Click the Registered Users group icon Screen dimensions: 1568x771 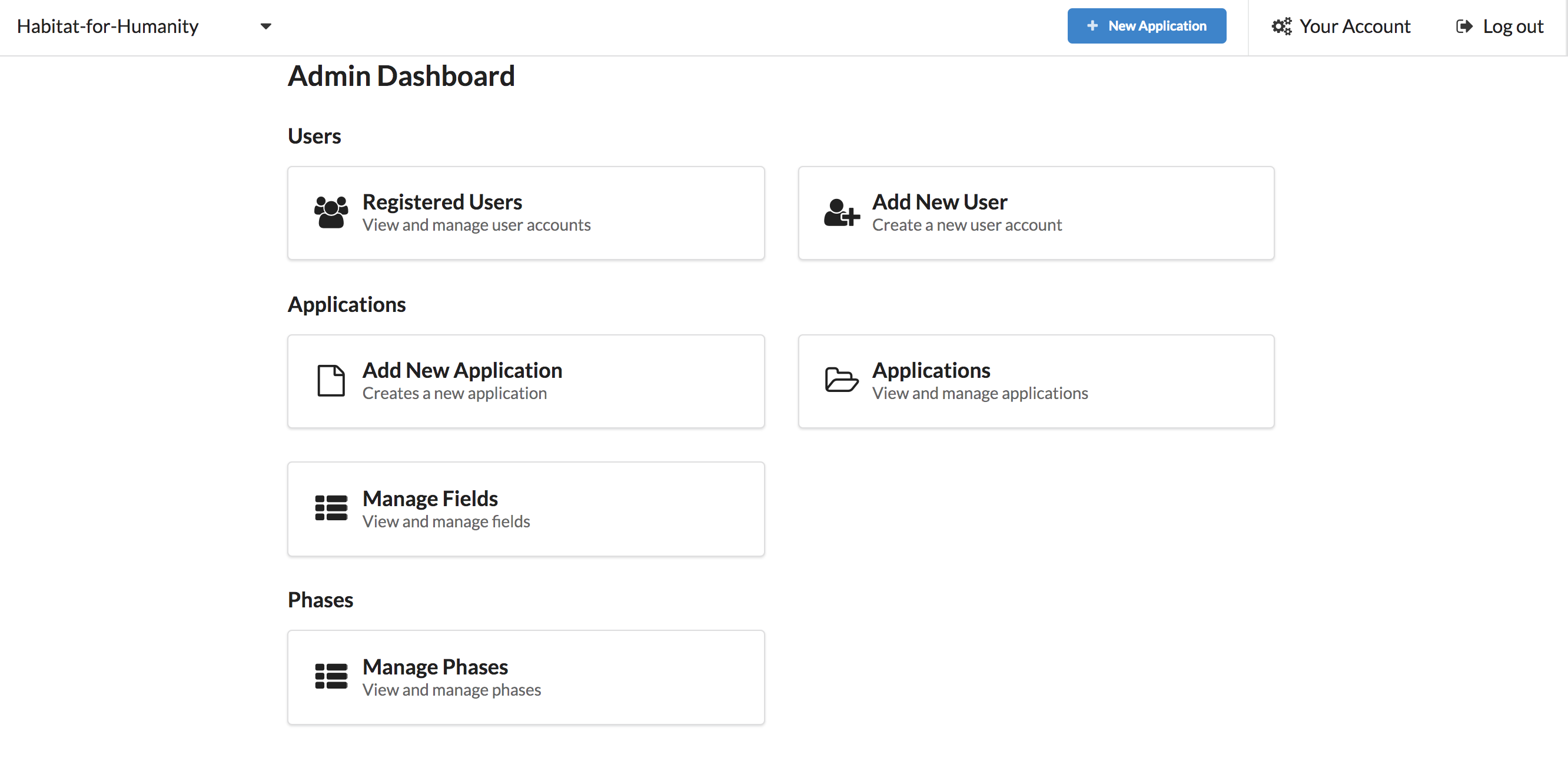pos(331,213)
